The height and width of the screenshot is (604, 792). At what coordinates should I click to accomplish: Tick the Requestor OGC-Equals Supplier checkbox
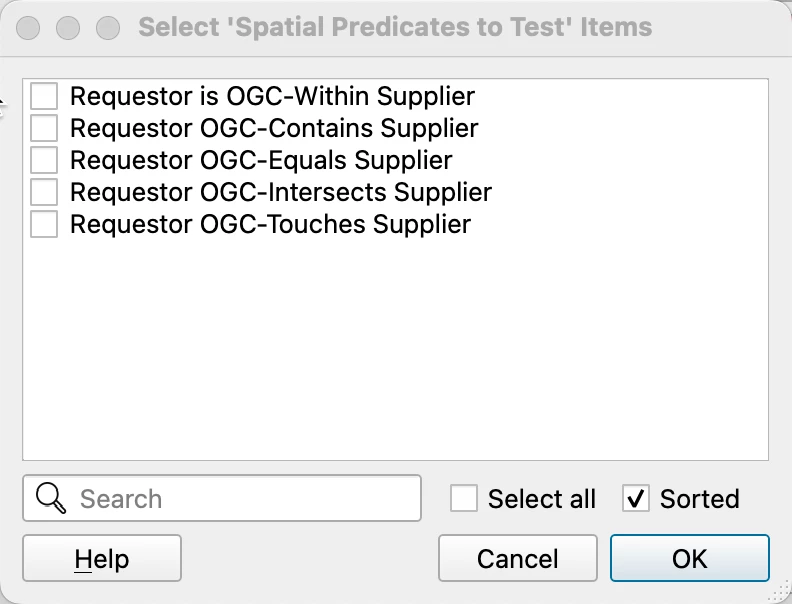44,160
